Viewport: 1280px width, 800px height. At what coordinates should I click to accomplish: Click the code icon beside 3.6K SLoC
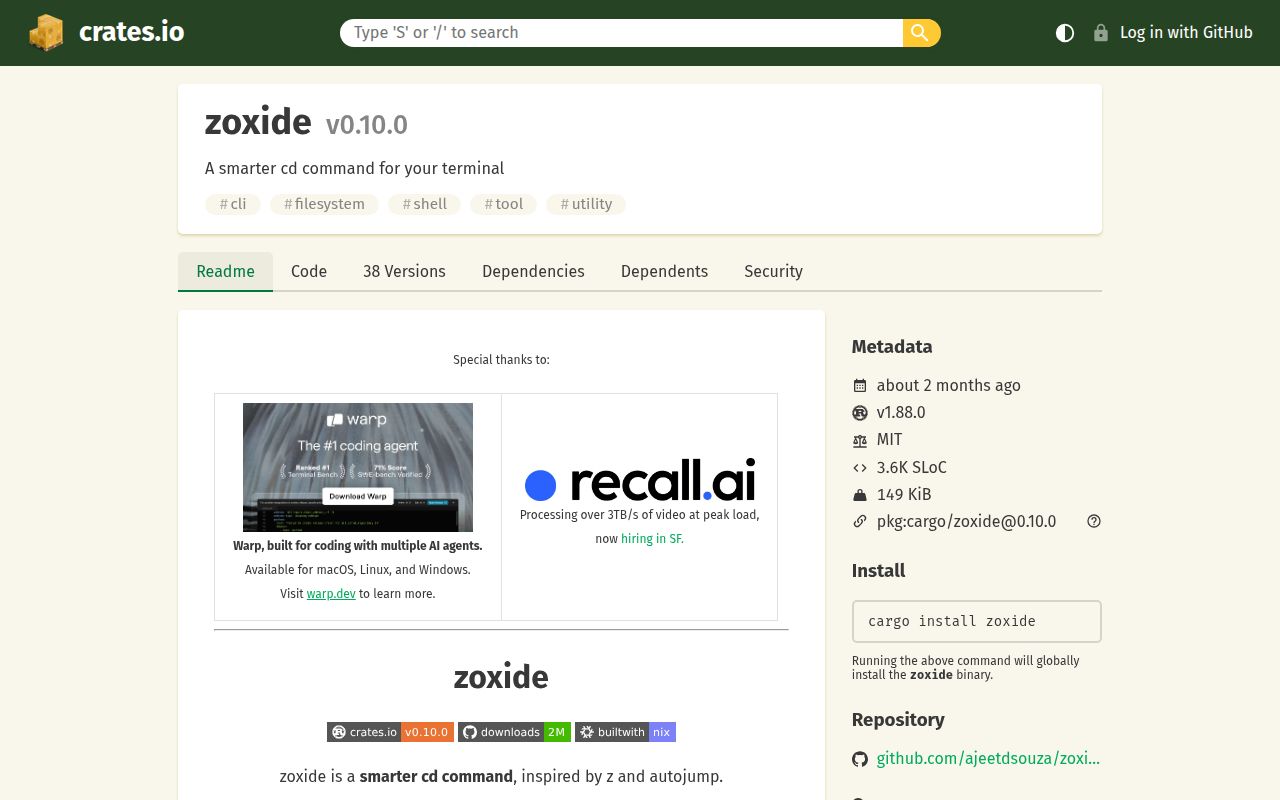(860, 467)
